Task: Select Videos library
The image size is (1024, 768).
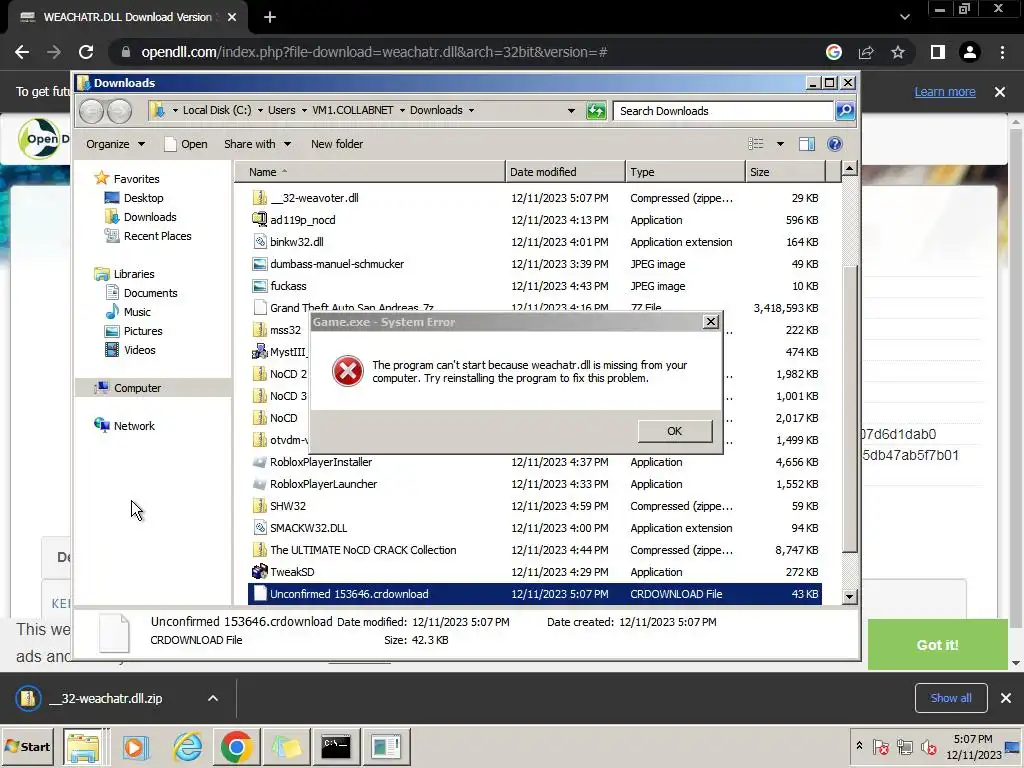Action: tap(131, 350)
